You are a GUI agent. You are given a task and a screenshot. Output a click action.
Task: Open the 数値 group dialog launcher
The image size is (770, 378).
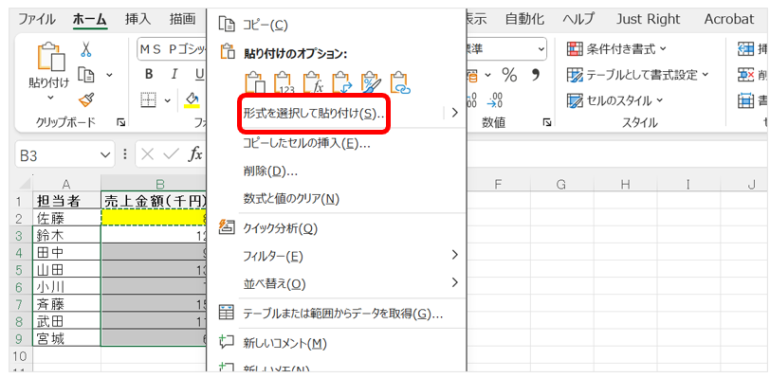pos(546,123)
